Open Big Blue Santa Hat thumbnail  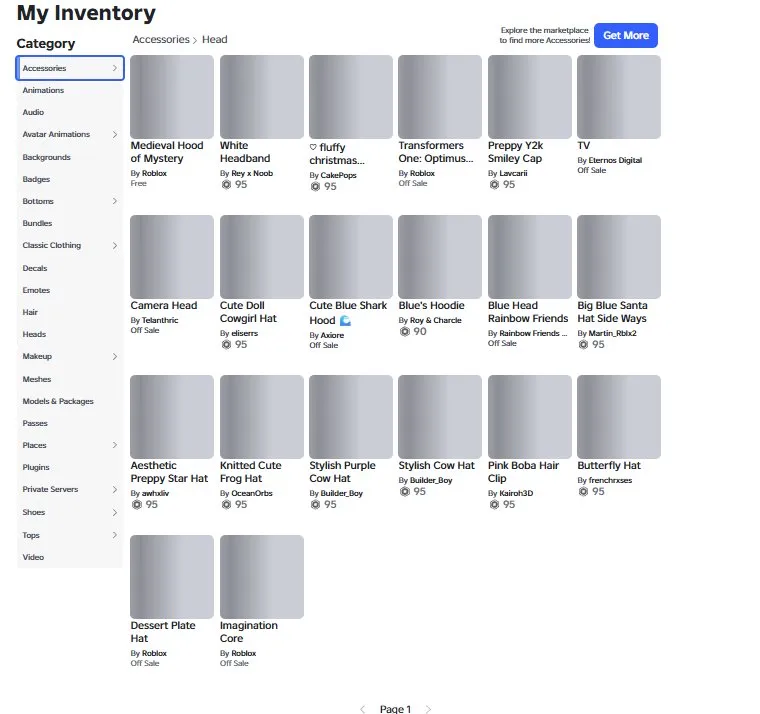[619, 256]
